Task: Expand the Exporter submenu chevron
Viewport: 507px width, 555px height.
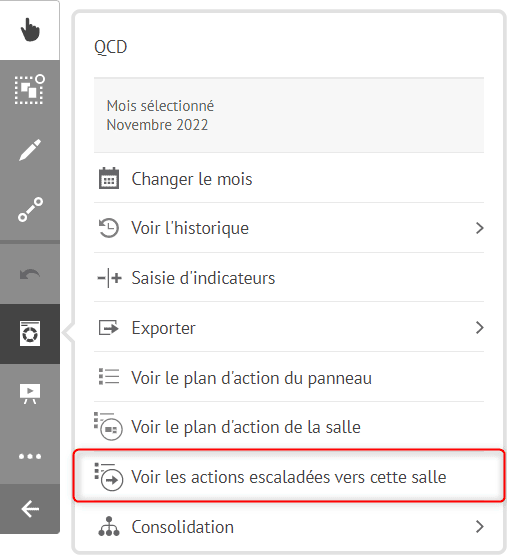Action: point(479,328)
